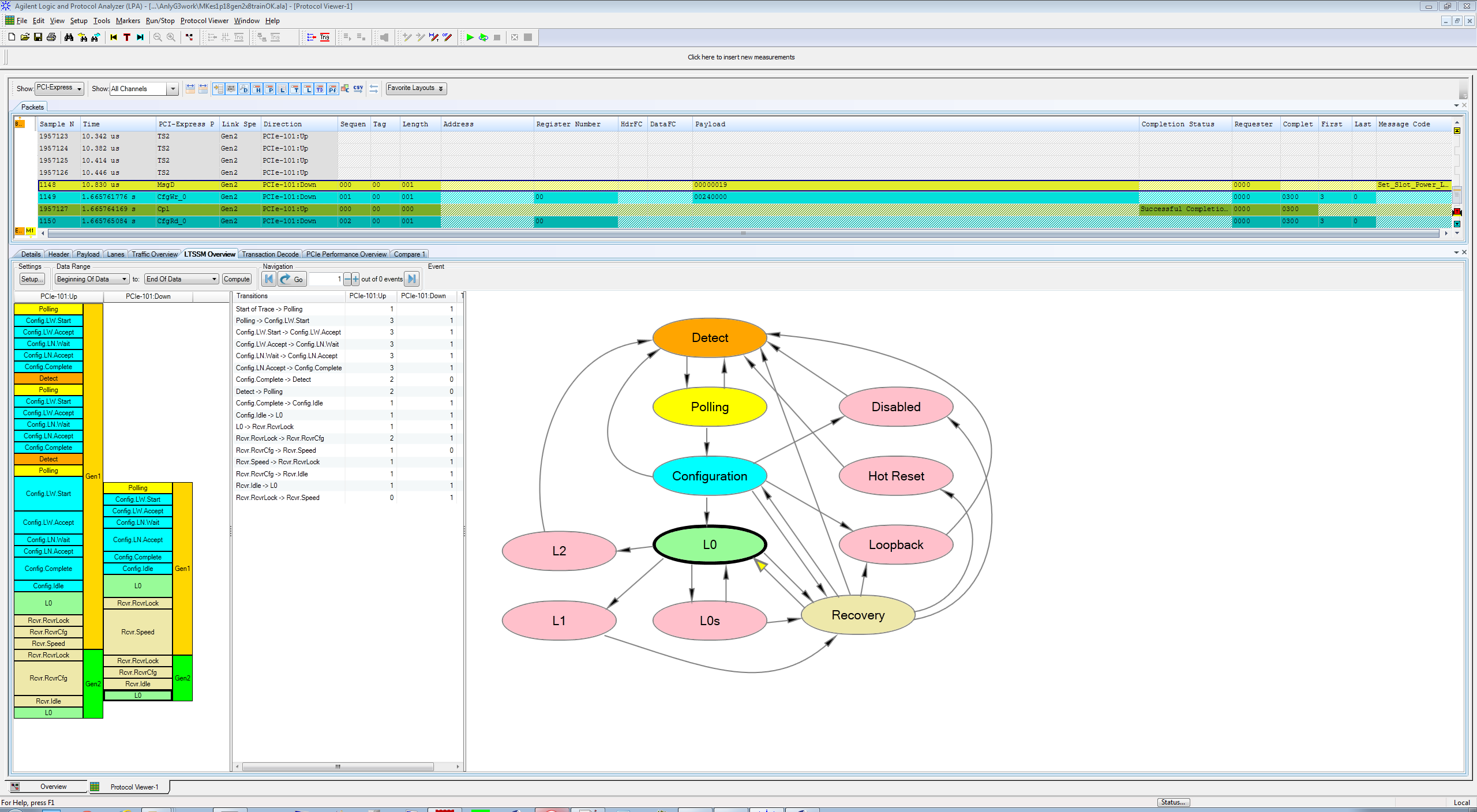Screen dimensions: 1477x812
Task: Click the green Run play icon
Action: pos(470,37)
